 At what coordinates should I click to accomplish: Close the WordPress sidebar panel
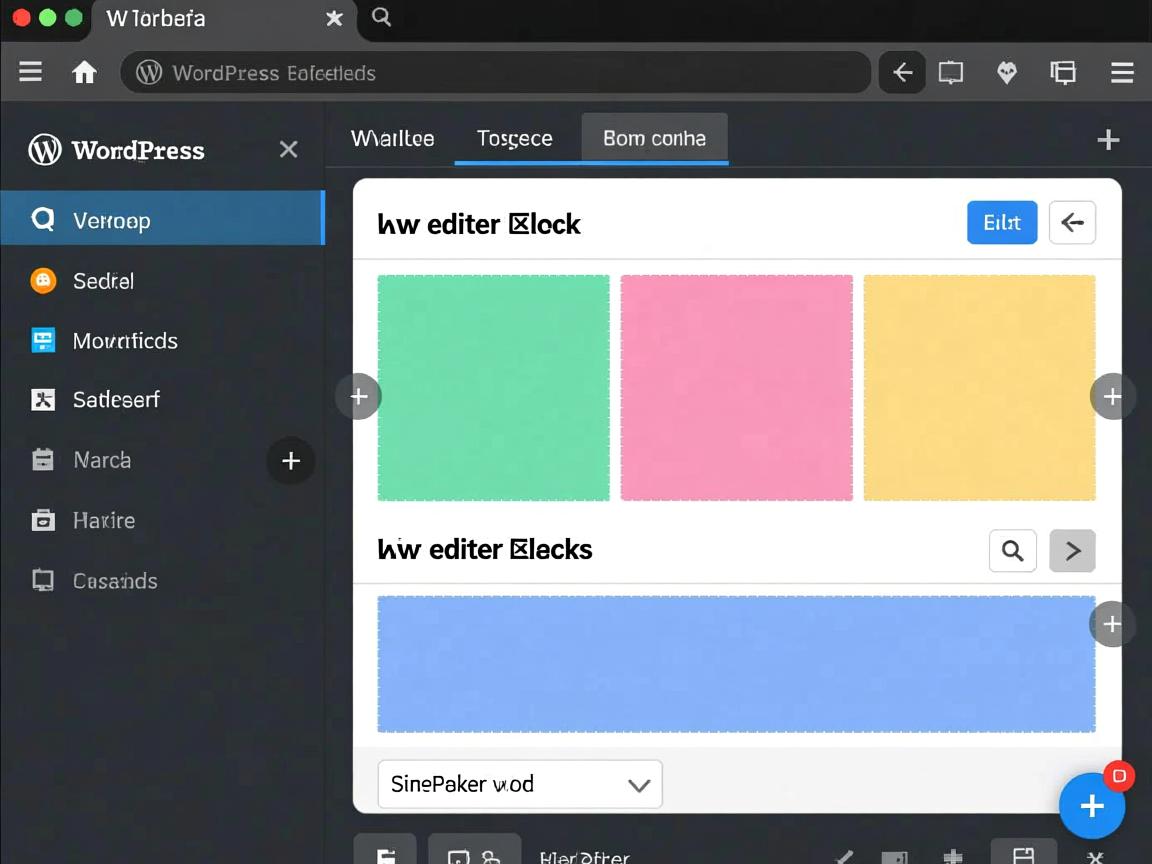(288, 150)
